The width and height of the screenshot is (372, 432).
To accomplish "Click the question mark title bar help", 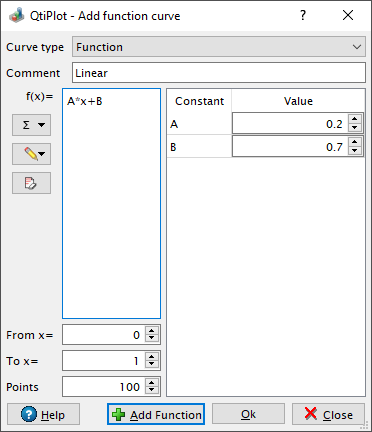I will coord(303,15).
